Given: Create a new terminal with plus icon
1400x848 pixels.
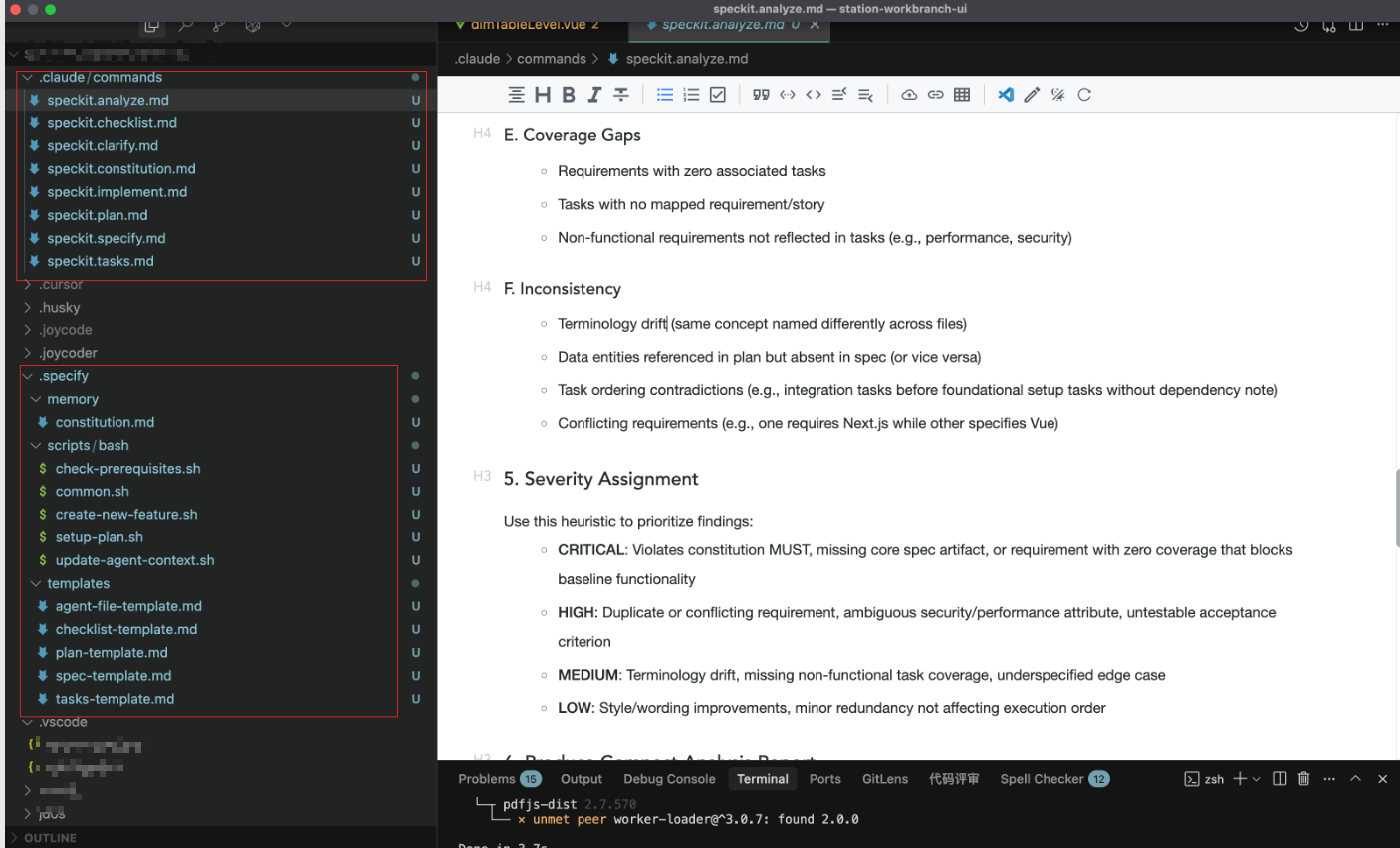Looking at the screenshot, I should coord(1240,779).
